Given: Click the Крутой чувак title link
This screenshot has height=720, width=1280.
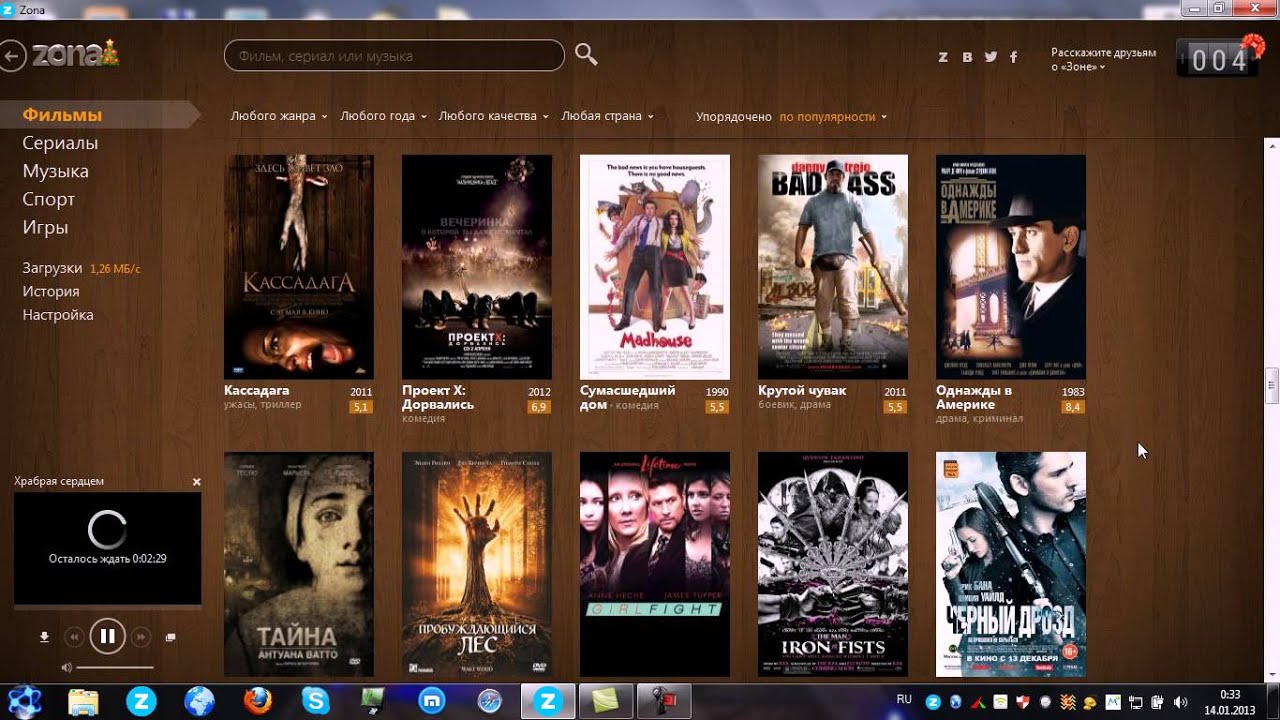Looking at the screenshot, I should (x=802, y=390).
